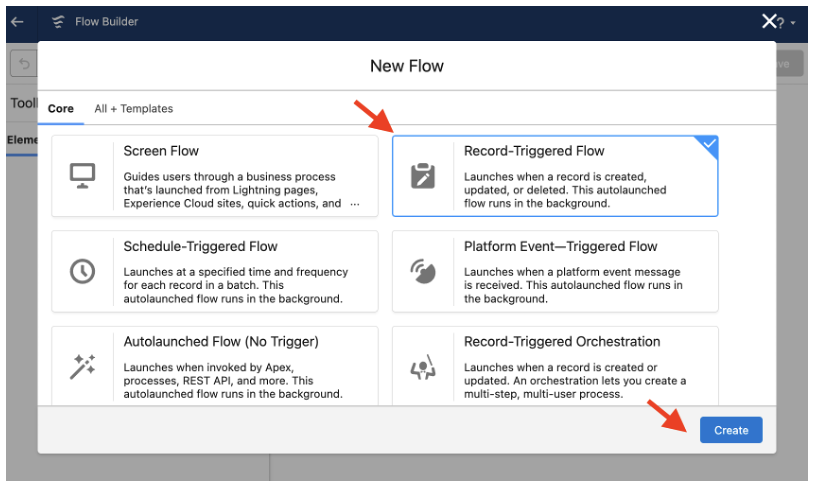
Task: Click the Record-Triggered Flow title
Action: tap(534, 151)
